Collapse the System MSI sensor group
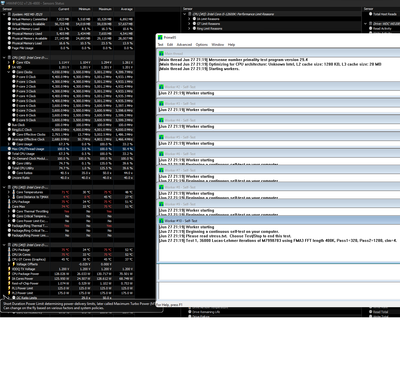Viewport: 400px width, 371px height. (4, 14)
